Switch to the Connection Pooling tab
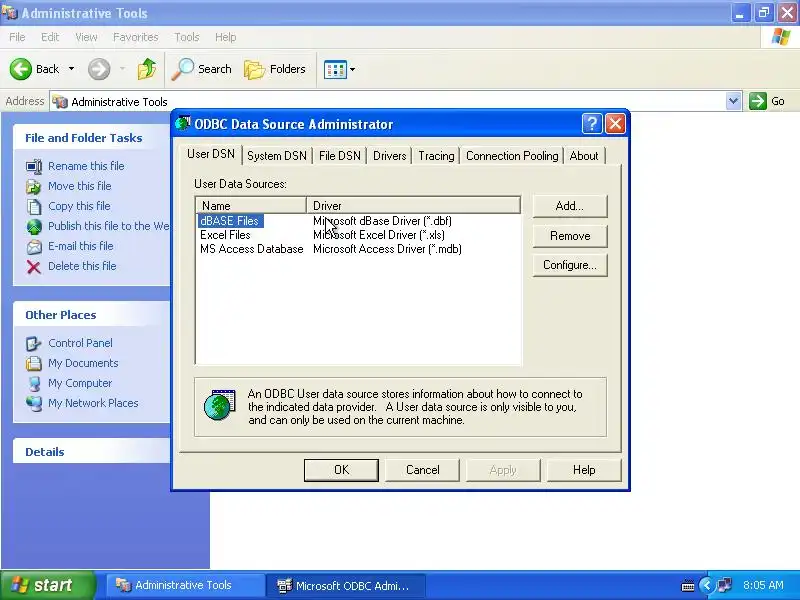This screenshot has height=600, width=800. (512, 156)
